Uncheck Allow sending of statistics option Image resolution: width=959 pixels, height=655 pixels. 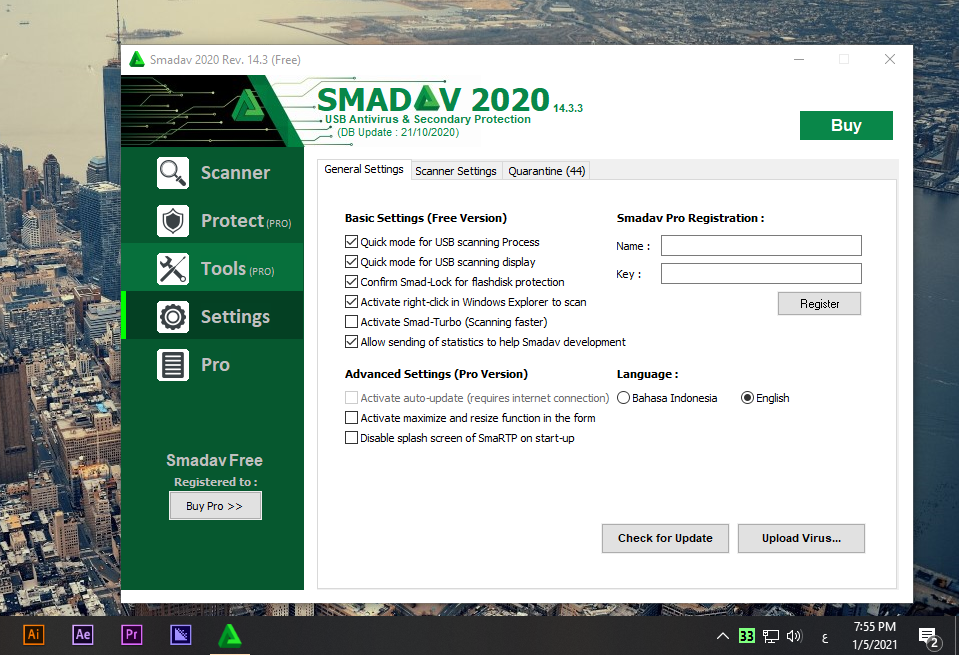tap(351, 342)
